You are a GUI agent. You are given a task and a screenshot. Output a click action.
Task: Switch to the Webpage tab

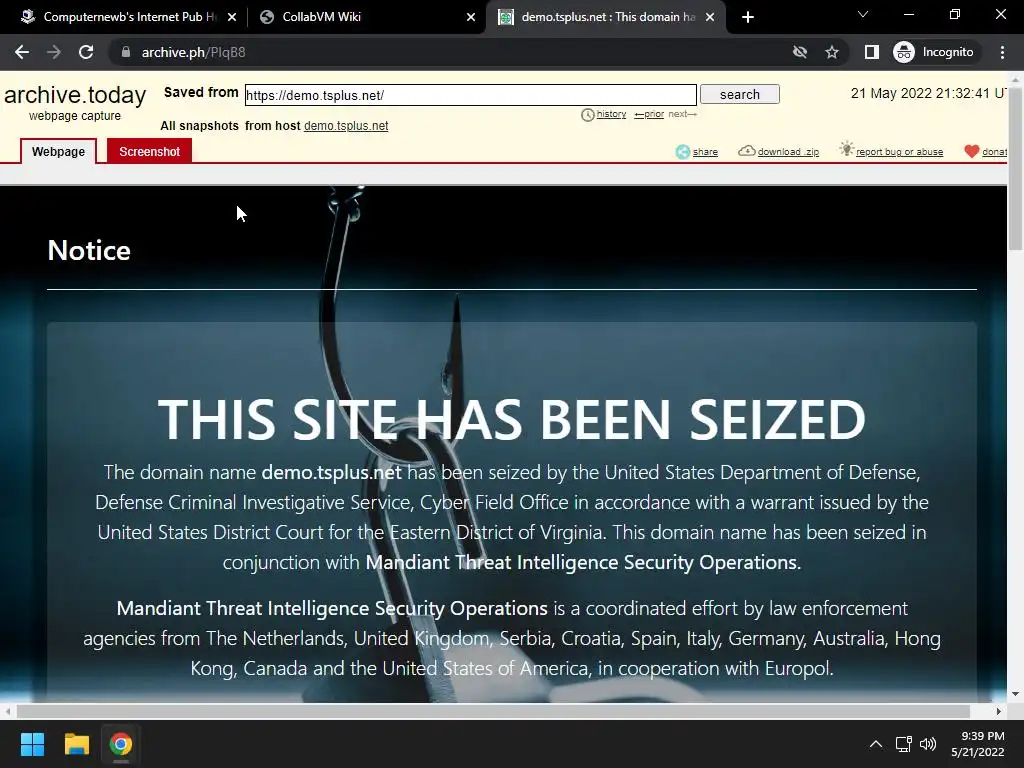(x=58, y=152)
